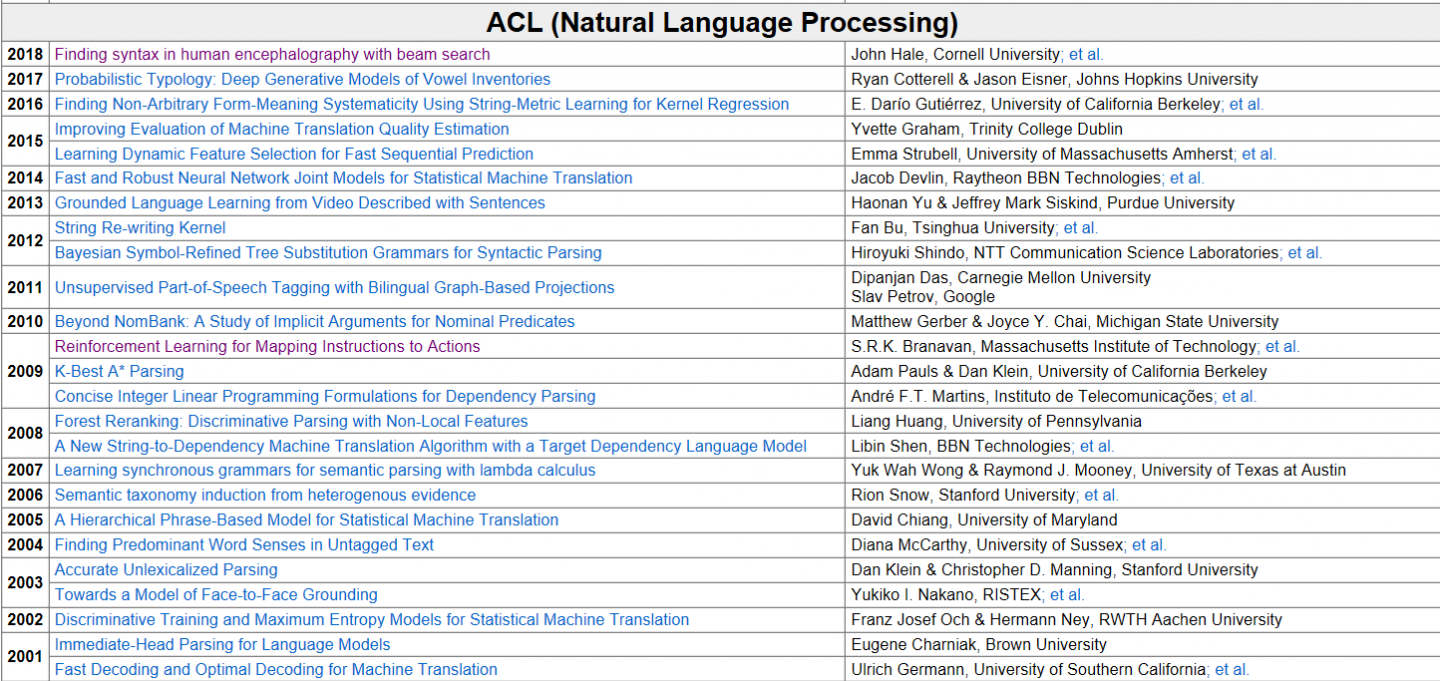Open 'Probabilistic Typology: Deep Generative Models of Vowel Inventories'

(x=302, y=79)
